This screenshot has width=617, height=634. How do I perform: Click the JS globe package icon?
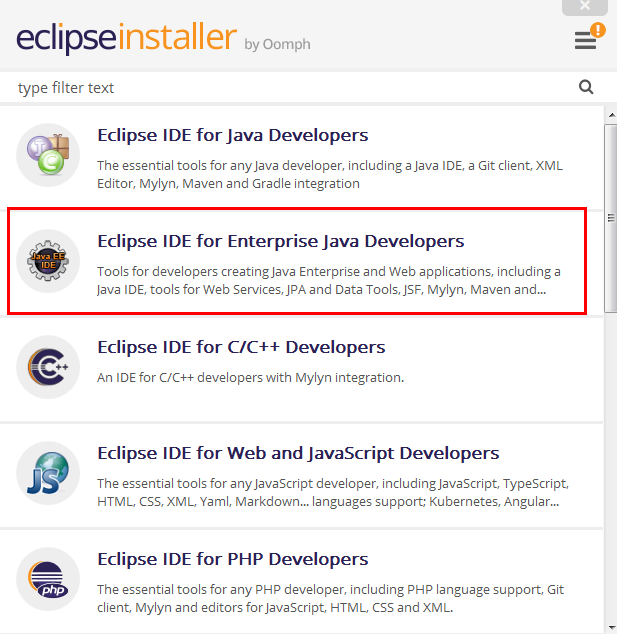coord(48,473)
